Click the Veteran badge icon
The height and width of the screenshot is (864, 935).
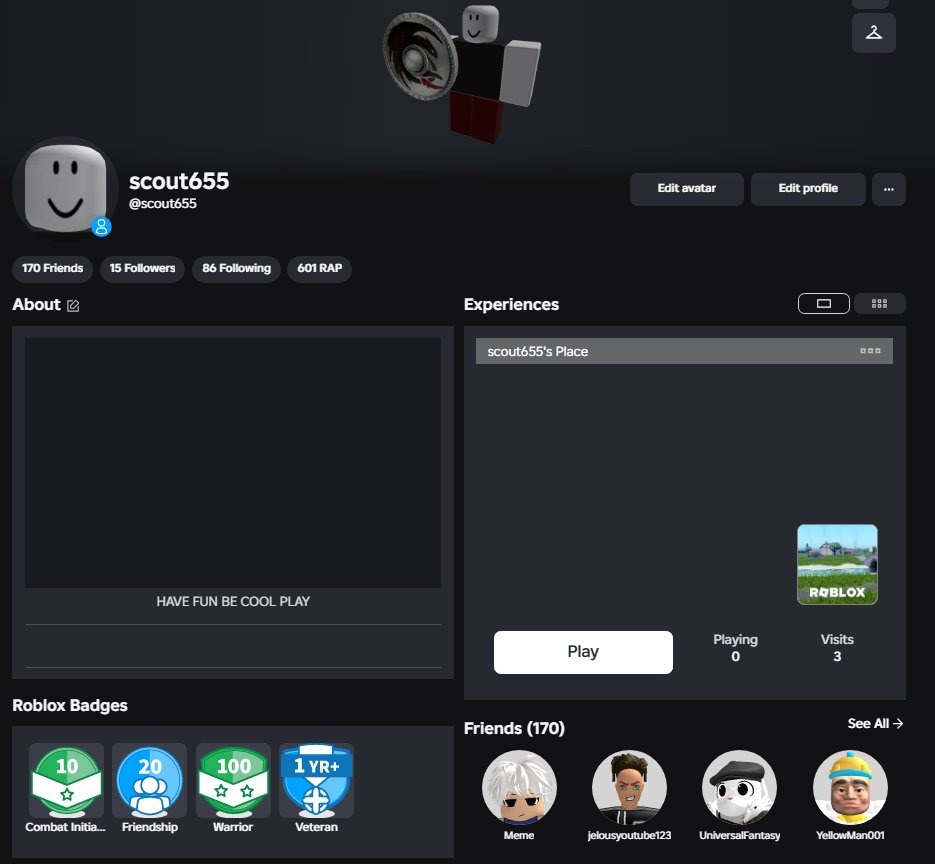(317, 781)
